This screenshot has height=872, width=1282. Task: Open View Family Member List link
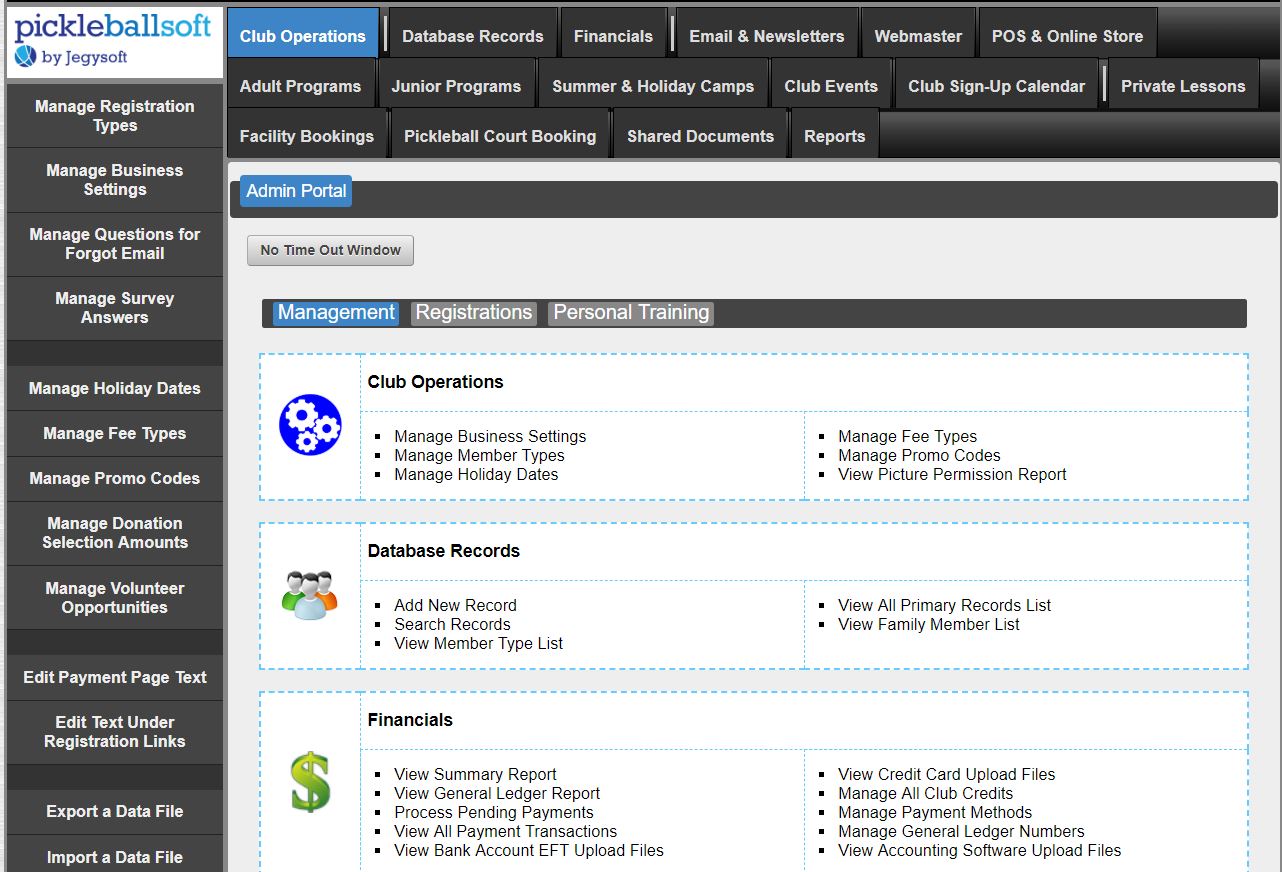(x=929, y=624)
